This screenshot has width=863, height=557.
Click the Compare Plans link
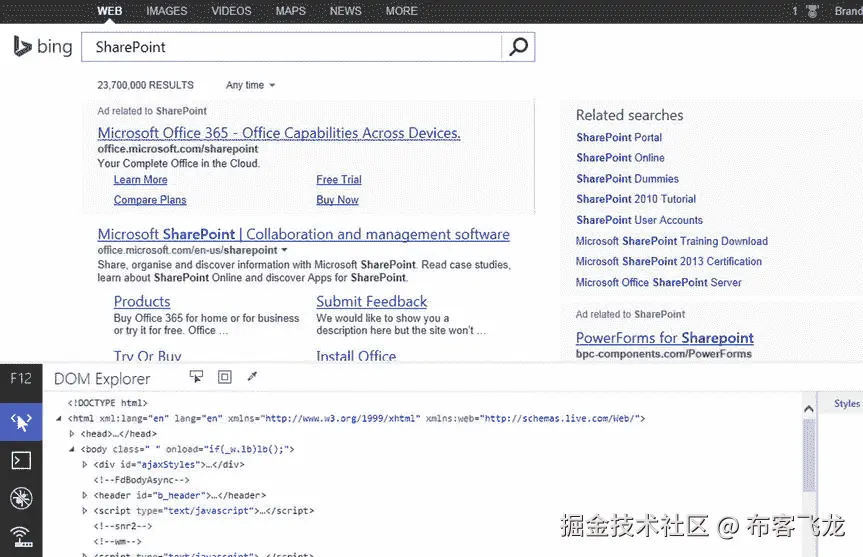click(x=150, y=200)
